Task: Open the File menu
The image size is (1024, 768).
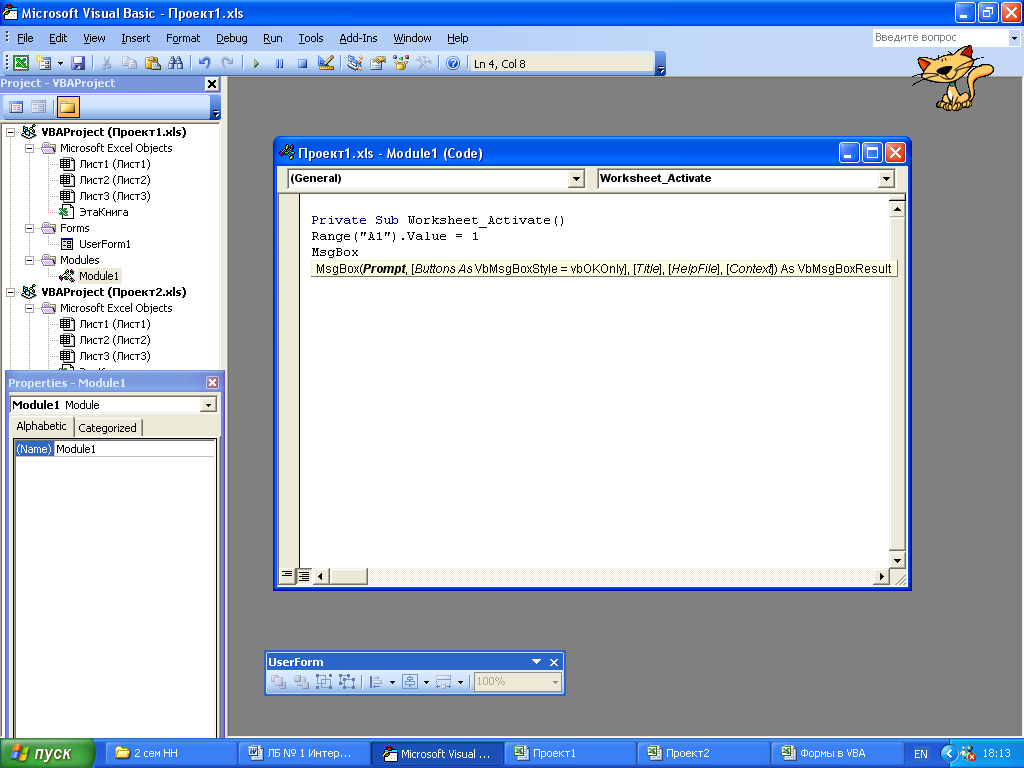Action: pos(25,38)
